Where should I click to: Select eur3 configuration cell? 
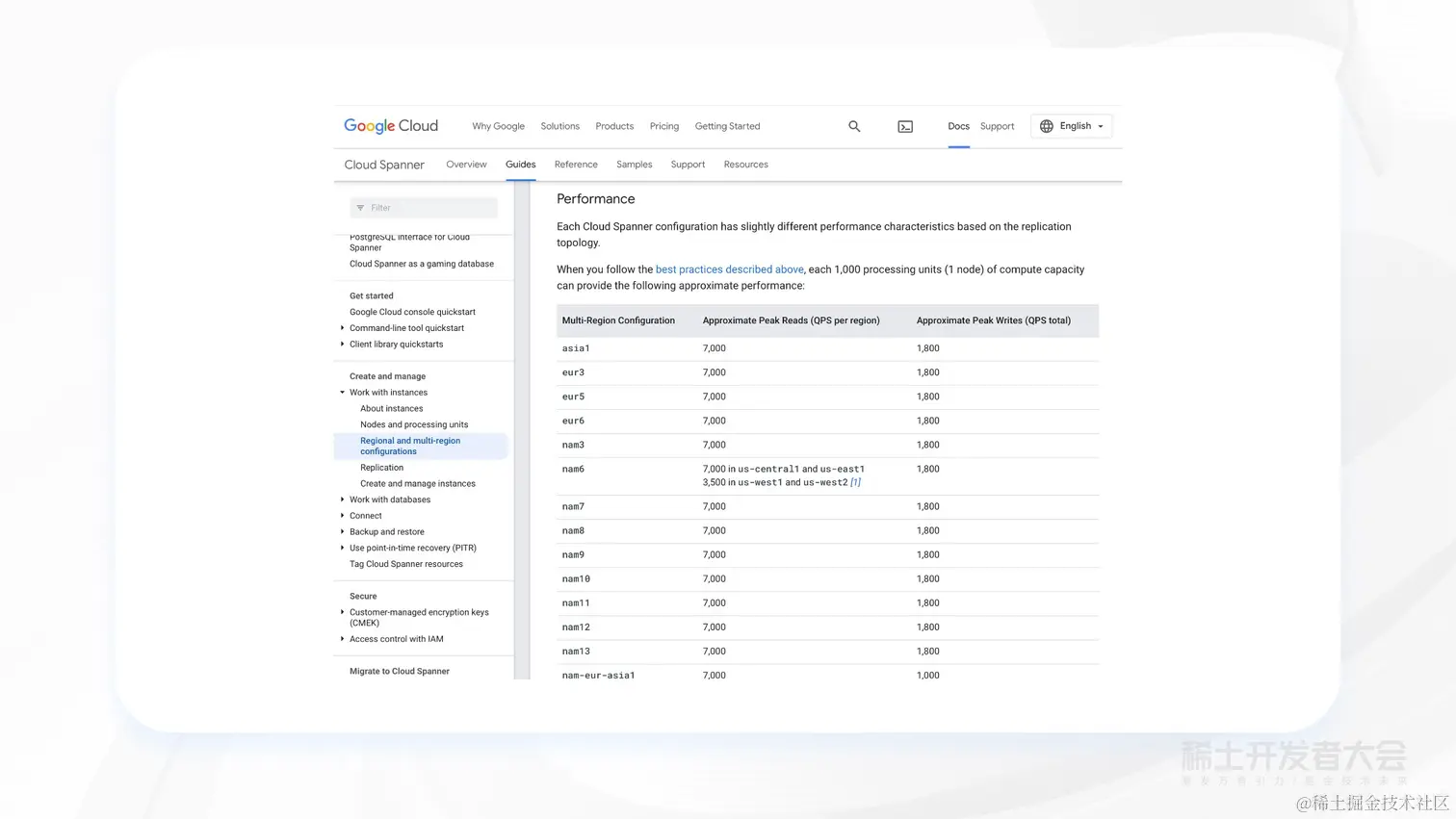coord(573,372)
